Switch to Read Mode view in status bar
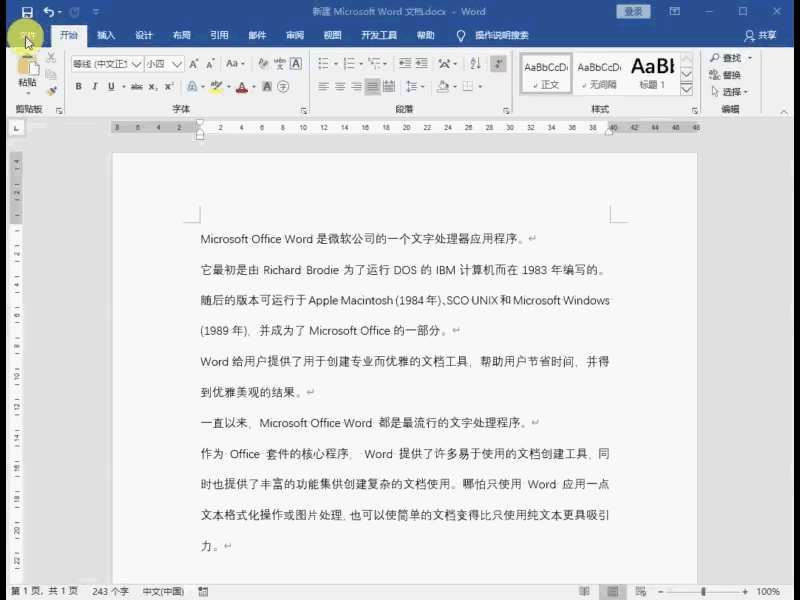Viewport: 800px width, 600px height. point(584,591)
